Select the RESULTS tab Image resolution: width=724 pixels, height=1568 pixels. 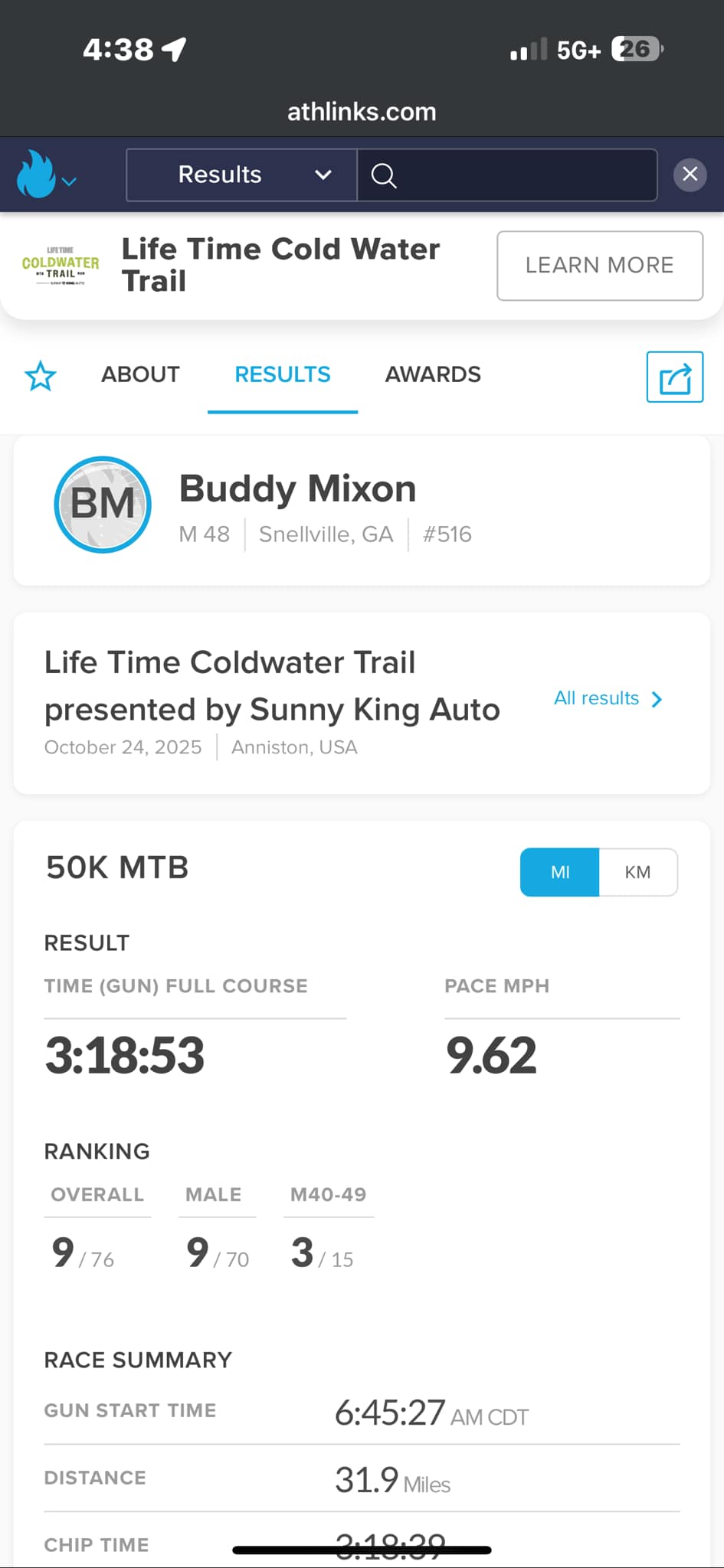(283, 374)
